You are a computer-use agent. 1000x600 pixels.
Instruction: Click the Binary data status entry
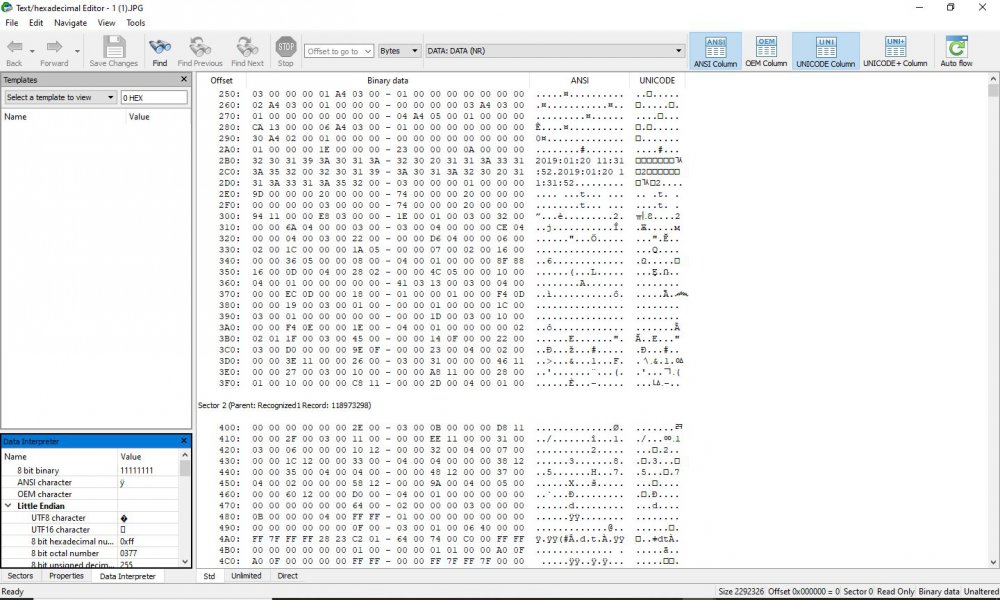(938, 592)
